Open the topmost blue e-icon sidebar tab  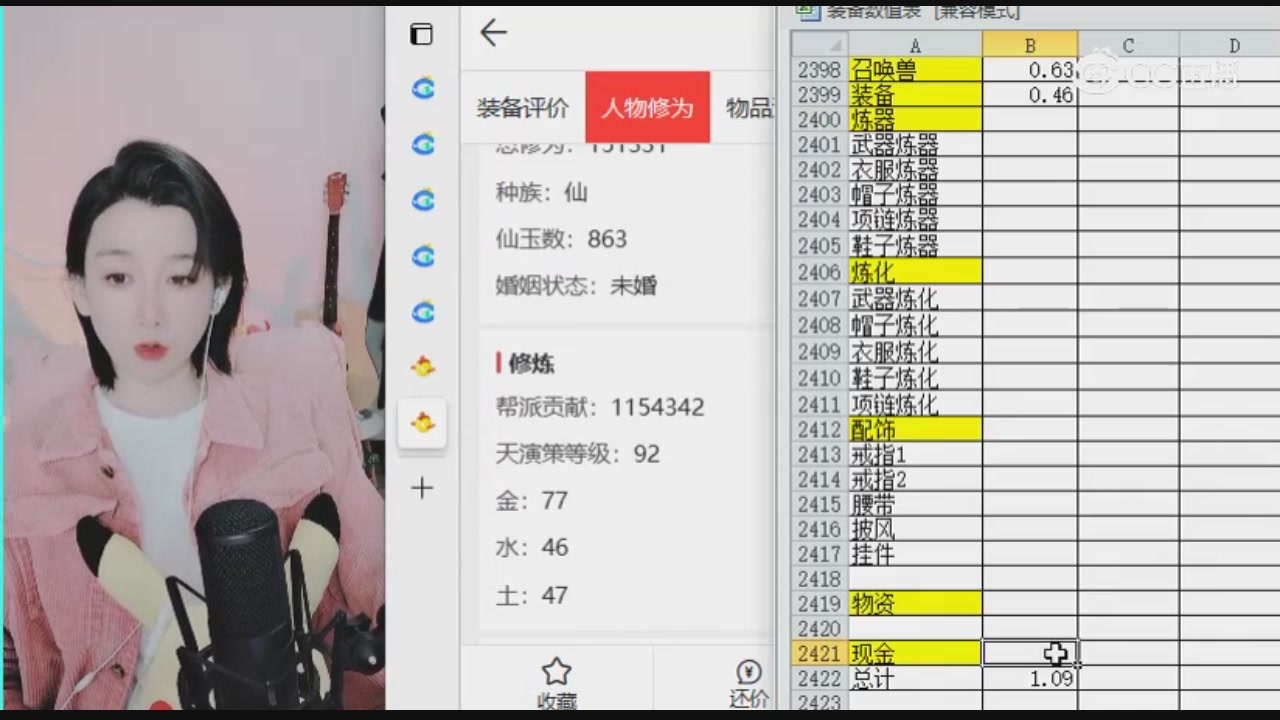422,88
